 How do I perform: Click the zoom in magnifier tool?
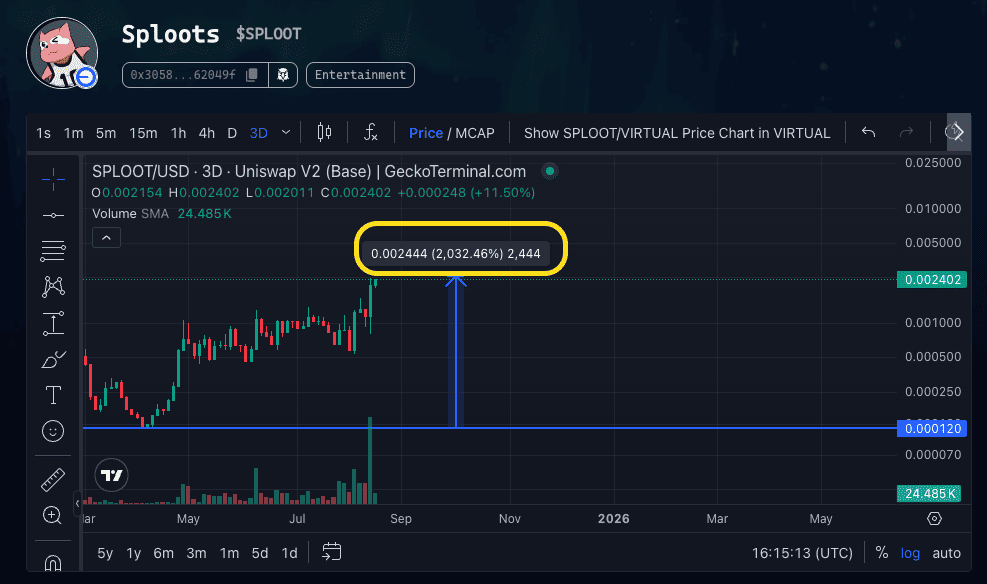tap(53, 515)
